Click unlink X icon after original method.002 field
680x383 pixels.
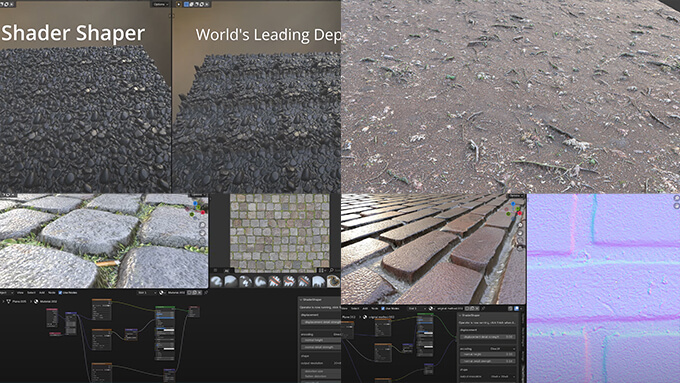(x=477, y=308)
